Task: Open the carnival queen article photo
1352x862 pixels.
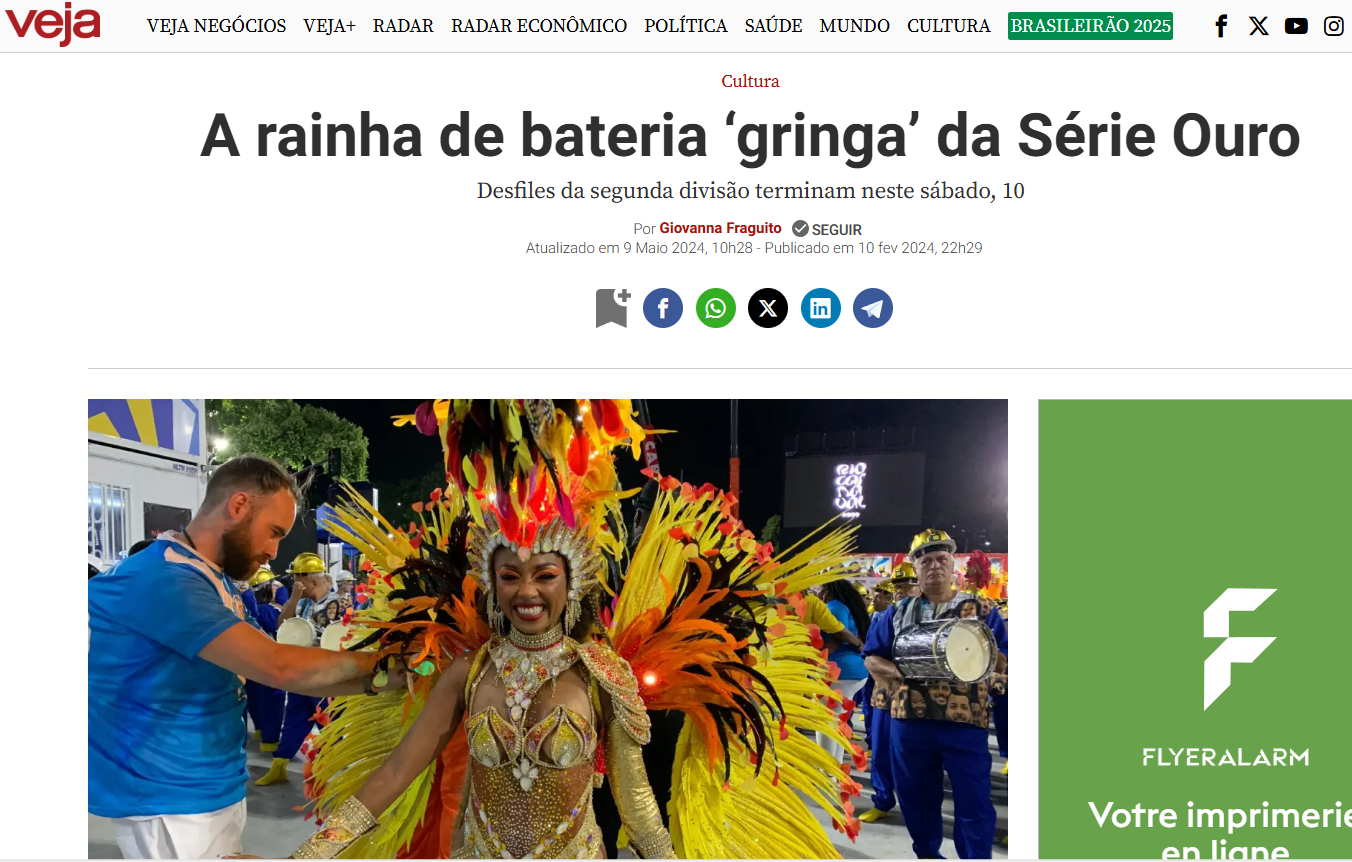Action: click(548, 629)
